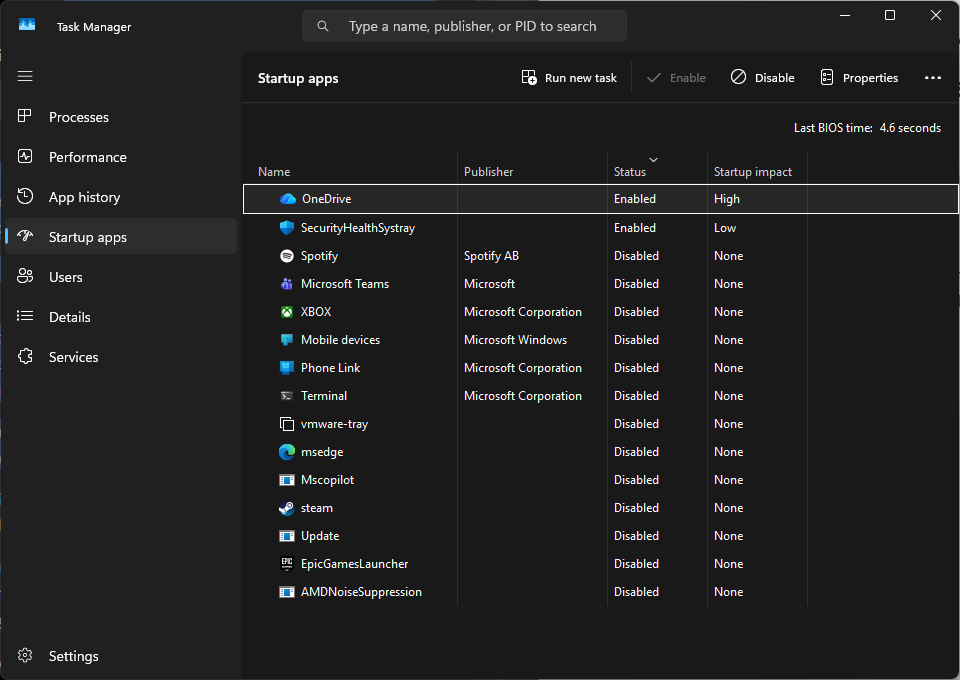960x680 pixels.
Task: Click the XBOX app icon
Action: (287, 312)
